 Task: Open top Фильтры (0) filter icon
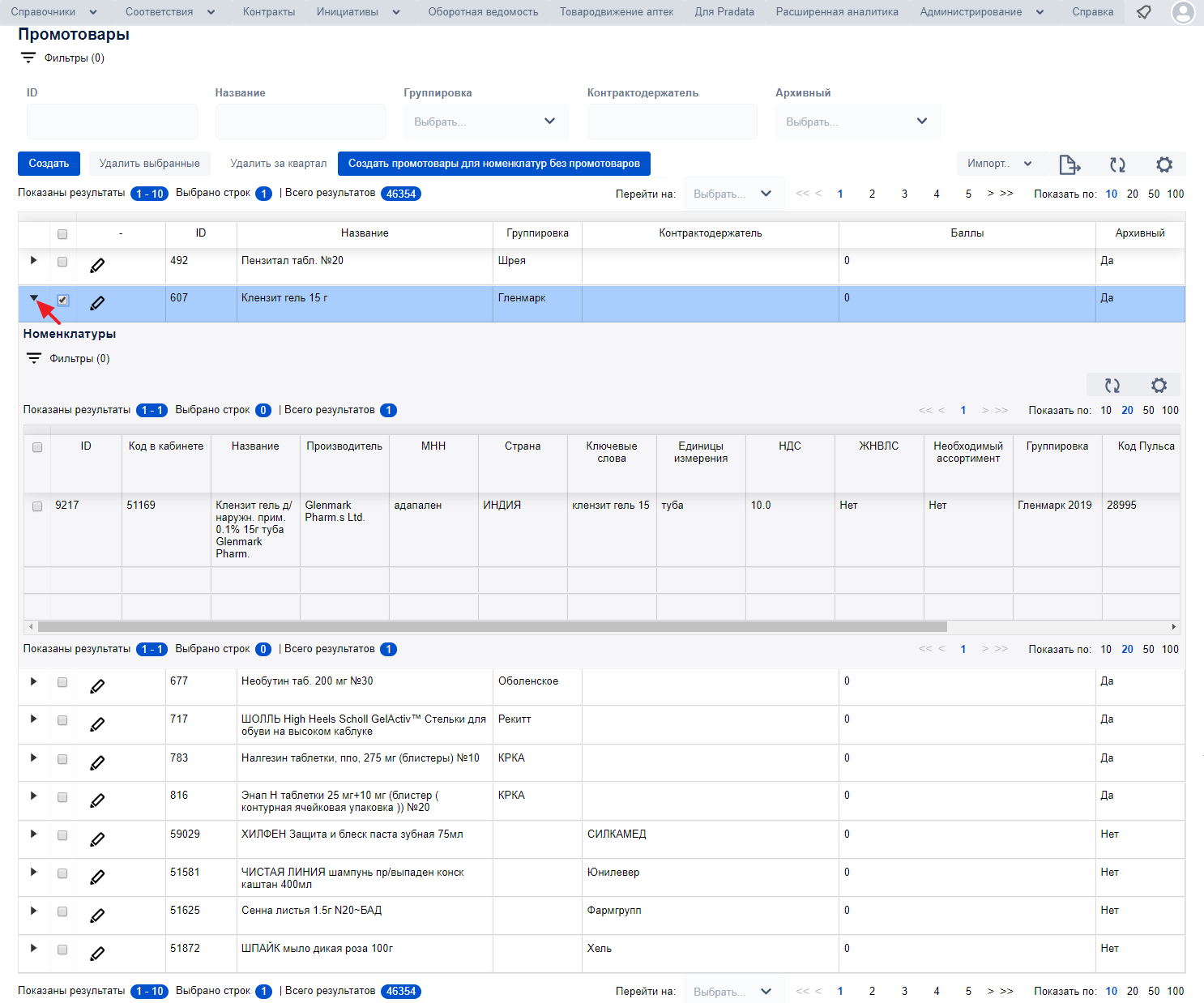[28, 58]
